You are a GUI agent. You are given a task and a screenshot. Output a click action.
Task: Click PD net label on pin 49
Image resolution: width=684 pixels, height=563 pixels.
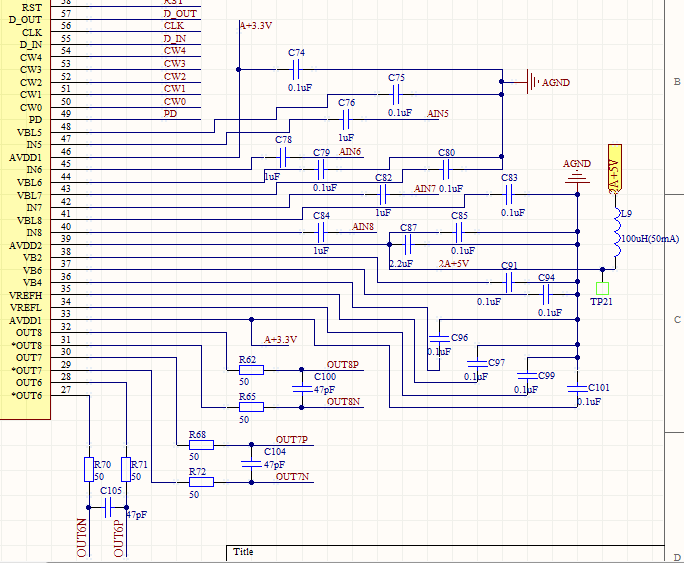[170, 114]
